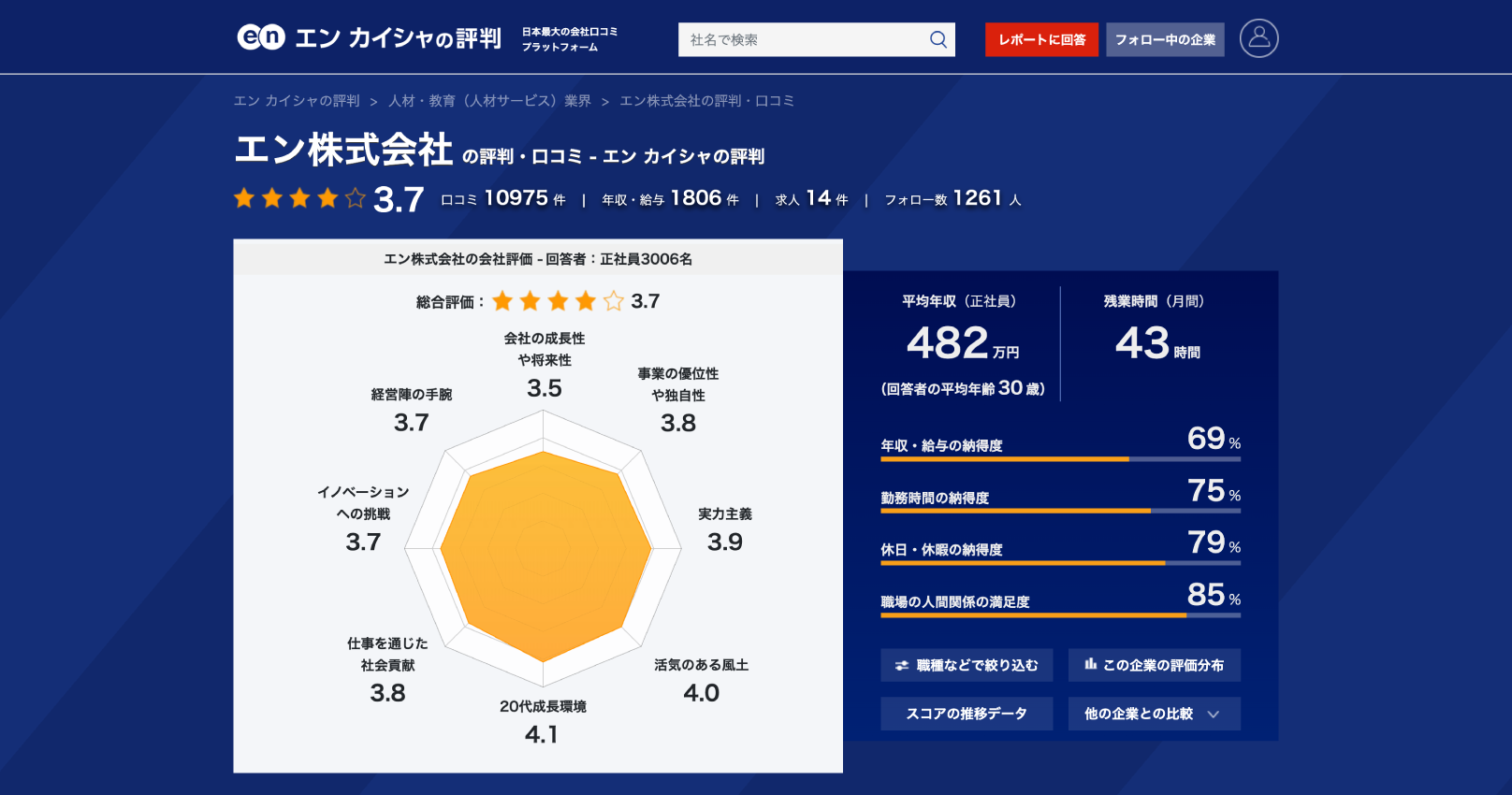Image resolution: width=1512 pixels, height=795 pixels.
Task: Click the header star rating beside 3.7
Action: (299, 198)
